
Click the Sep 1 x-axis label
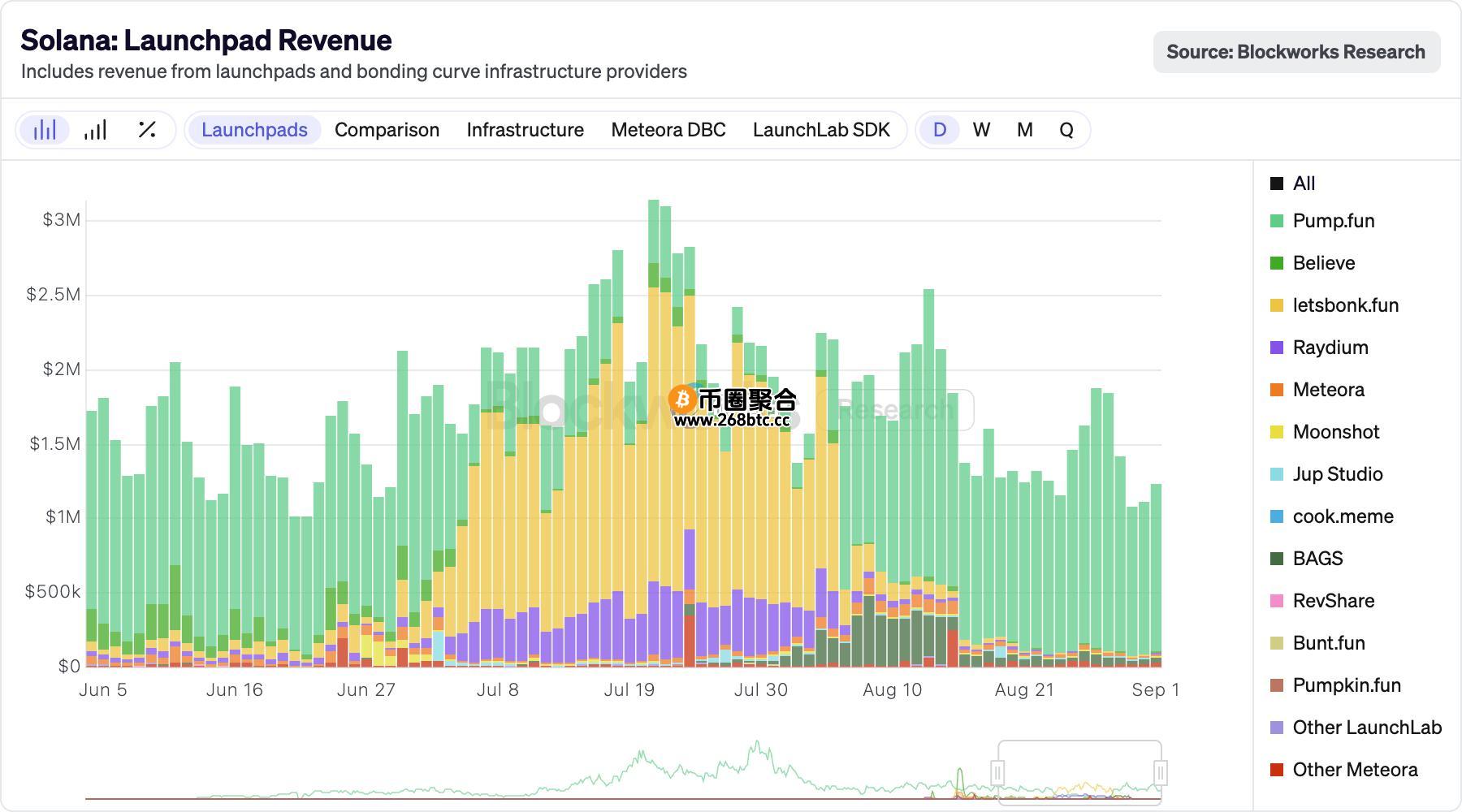point(1155,690)
